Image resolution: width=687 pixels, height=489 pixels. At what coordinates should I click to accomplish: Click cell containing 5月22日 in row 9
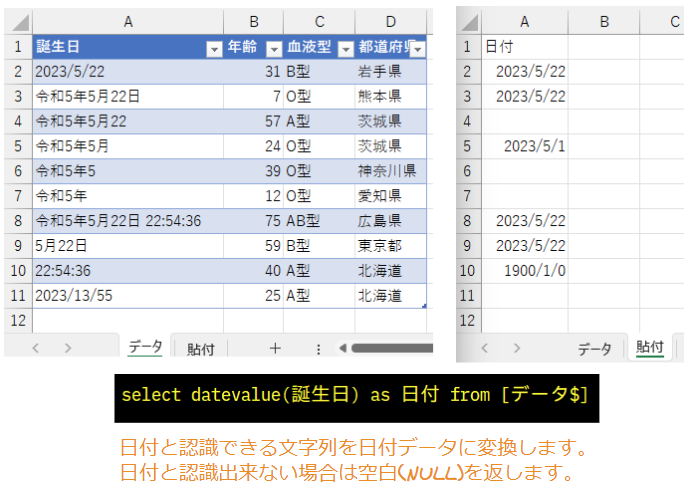click(x=128, y=246)
